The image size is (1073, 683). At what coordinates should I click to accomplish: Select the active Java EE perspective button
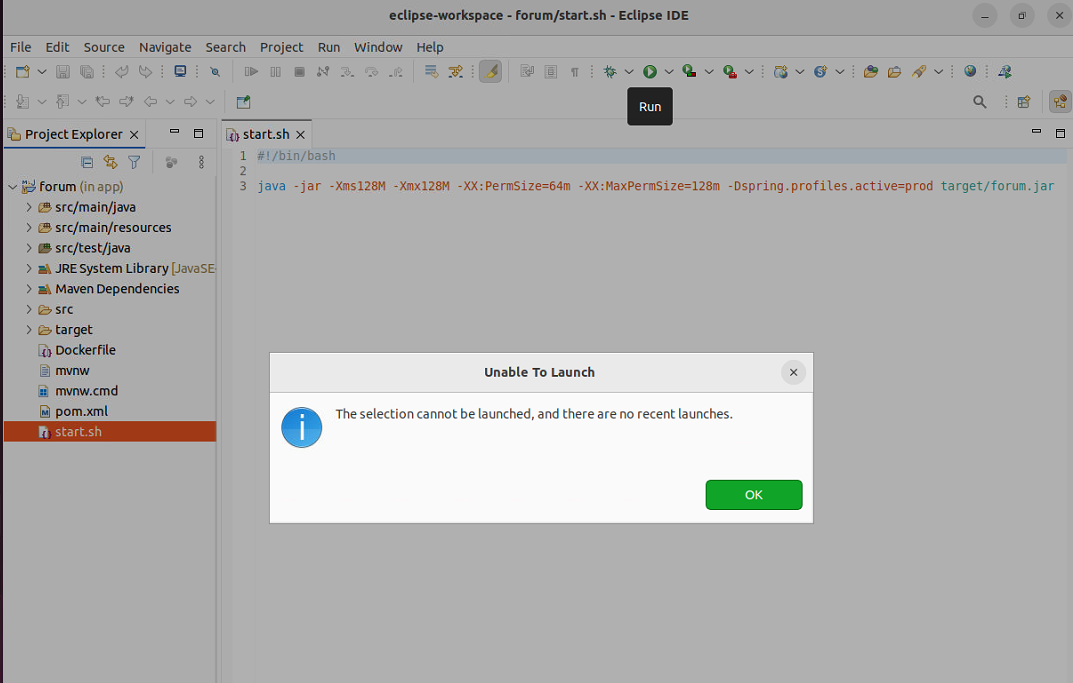pos(1060,102)
